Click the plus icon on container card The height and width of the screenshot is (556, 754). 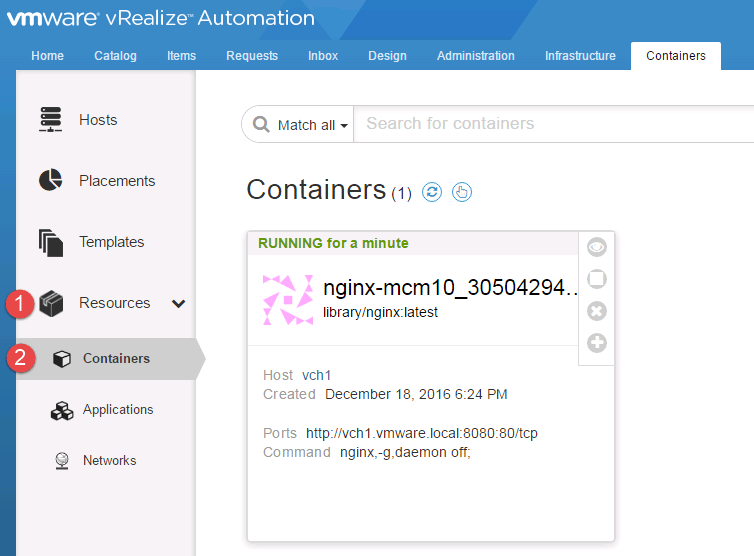tap(597, 343)
